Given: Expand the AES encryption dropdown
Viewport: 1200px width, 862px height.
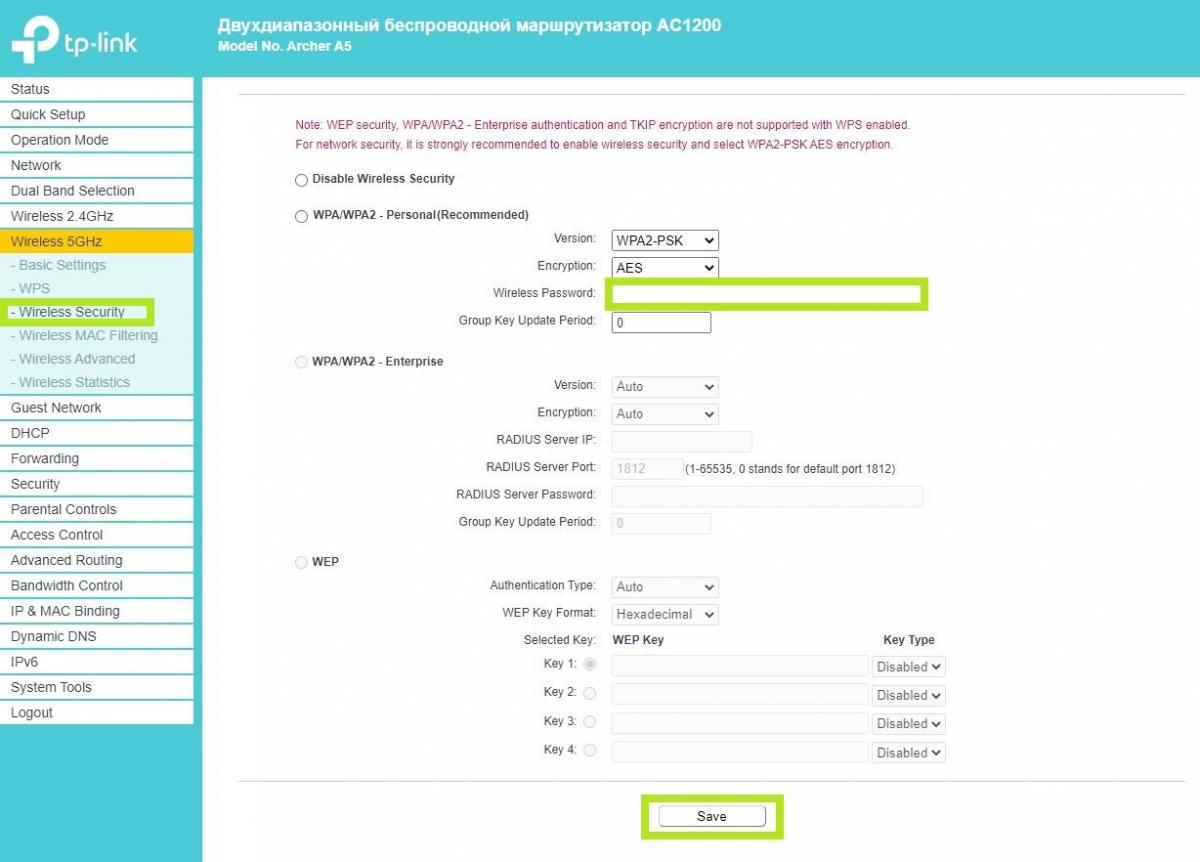Looking at the screenshot, I should pos(665,268).
